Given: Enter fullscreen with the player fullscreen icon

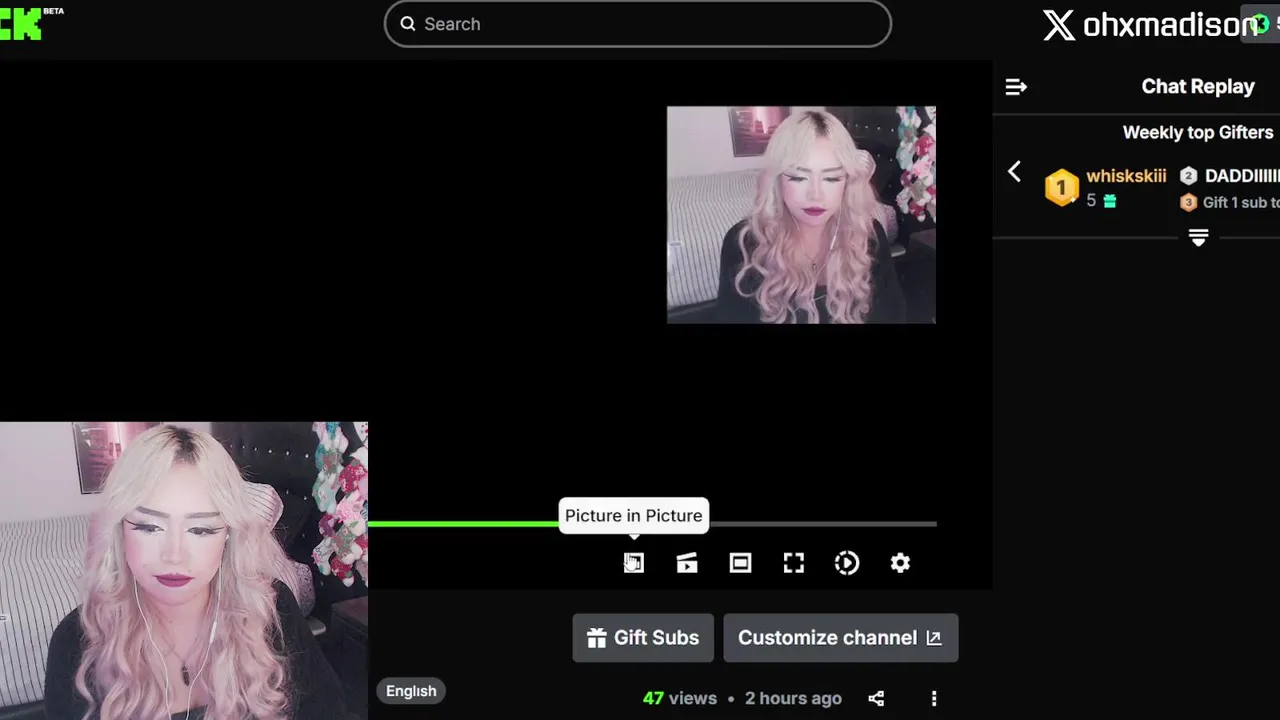Looking at the screenshot, I should (x=794, y=563).
